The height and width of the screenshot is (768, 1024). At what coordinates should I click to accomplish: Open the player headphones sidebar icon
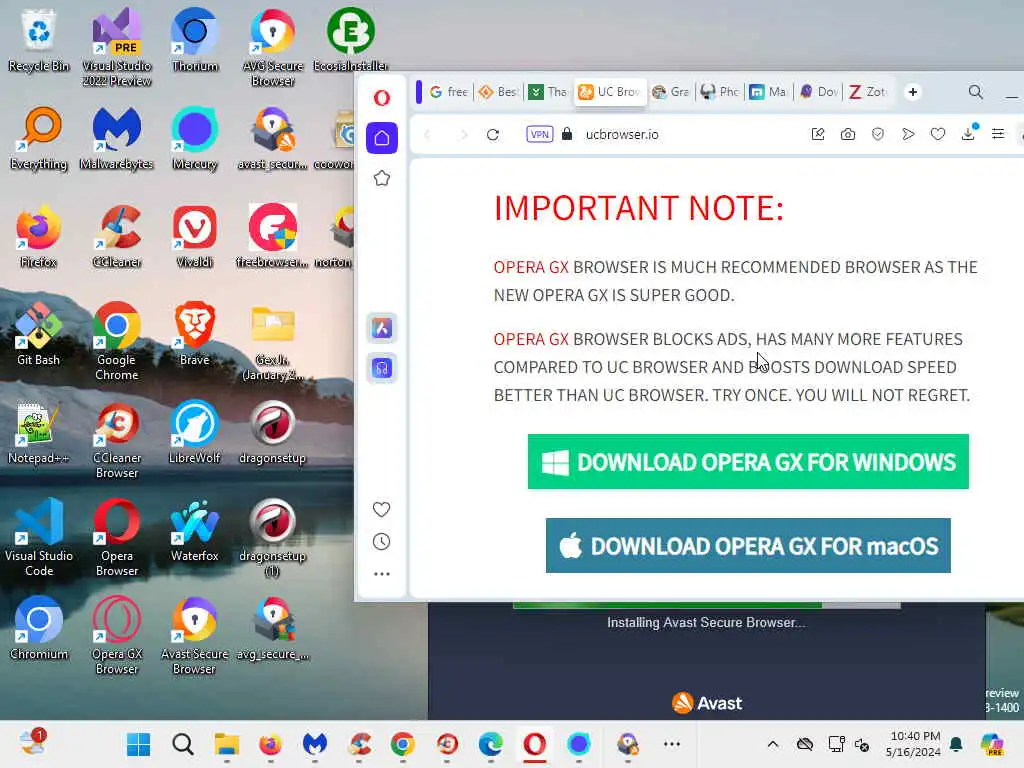point(381,368)
